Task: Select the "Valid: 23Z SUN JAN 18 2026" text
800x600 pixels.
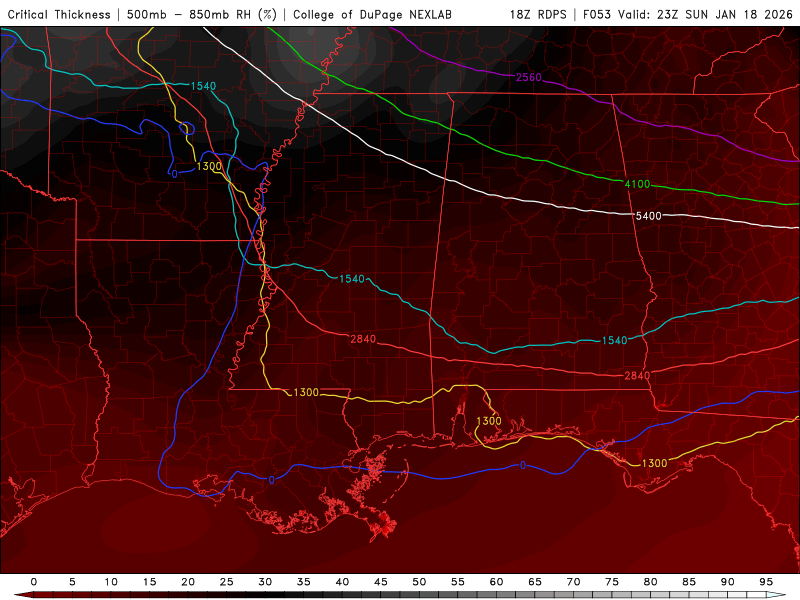Action: click(705, 14)
